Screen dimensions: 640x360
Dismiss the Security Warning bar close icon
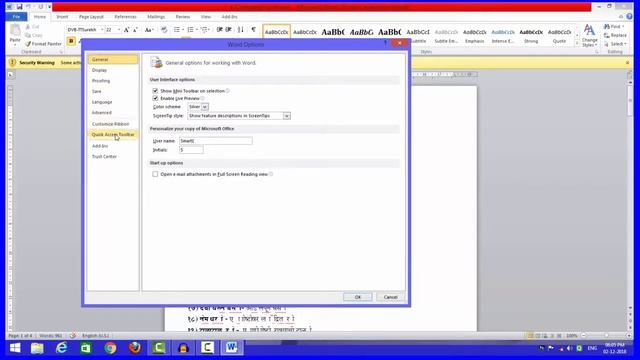click(x=627, y=63)
